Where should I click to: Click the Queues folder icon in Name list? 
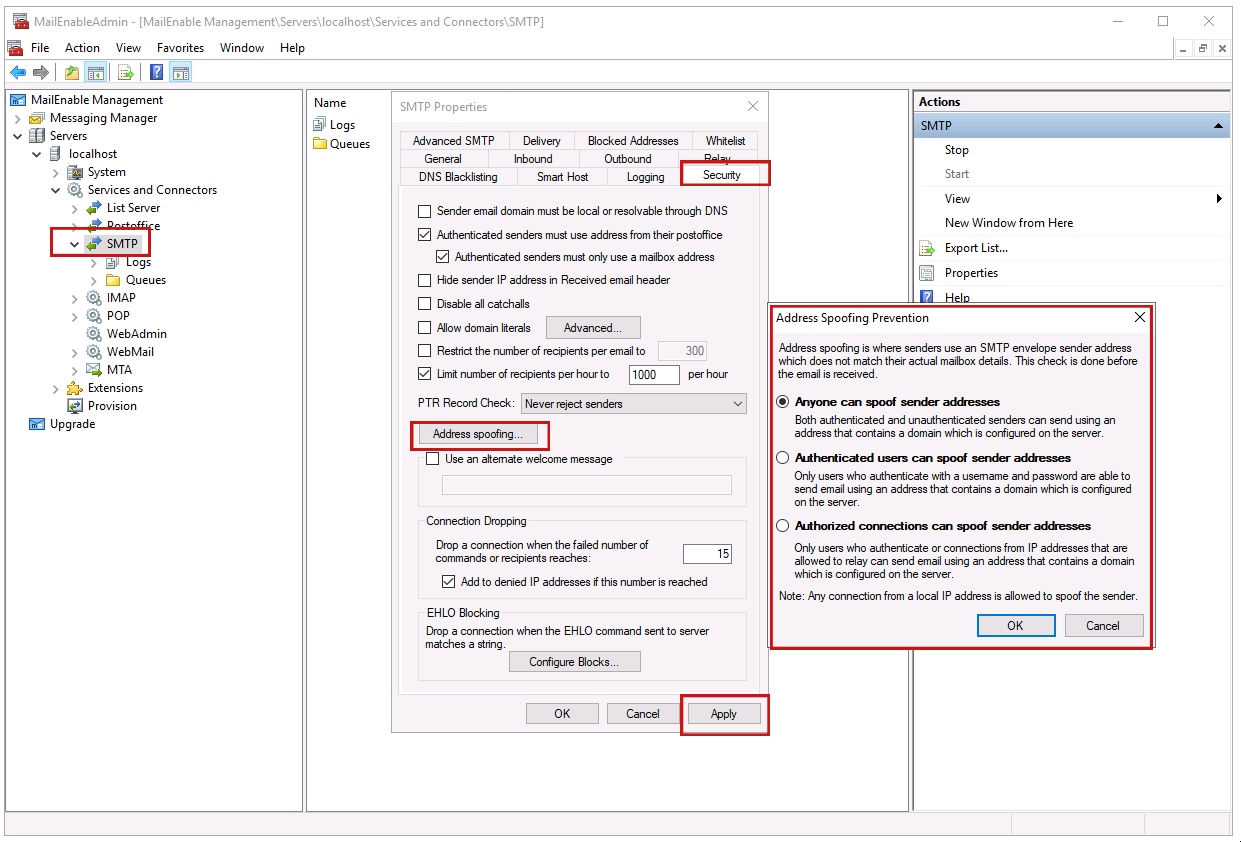pyautogui.click(x=320, y=144)
